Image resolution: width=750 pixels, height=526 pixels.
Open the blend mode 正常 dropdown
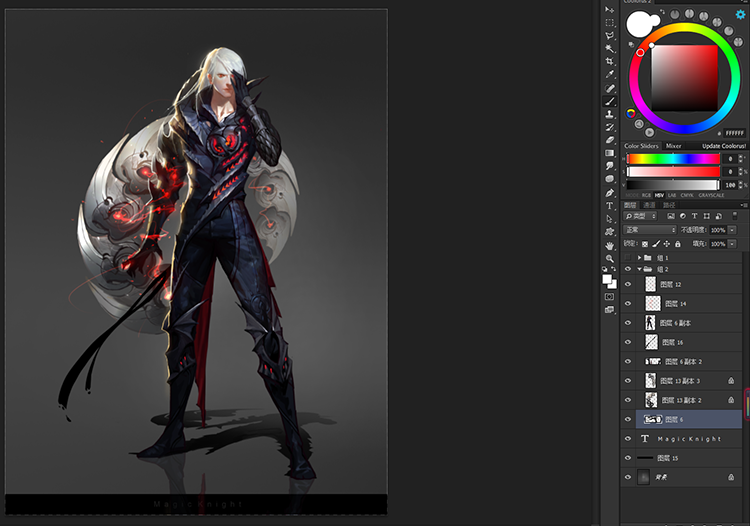point(649,230)
